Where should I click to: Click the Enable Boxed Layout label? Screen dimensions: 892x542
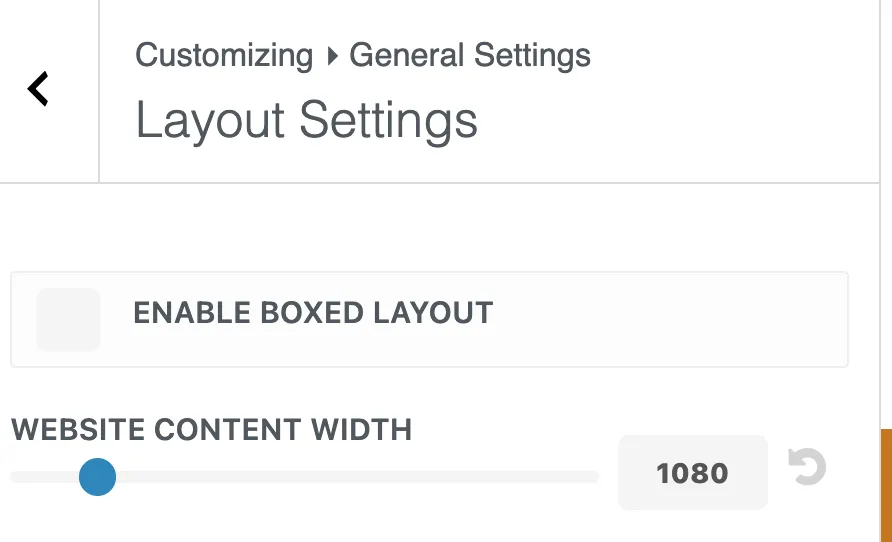tap(313, 313)
